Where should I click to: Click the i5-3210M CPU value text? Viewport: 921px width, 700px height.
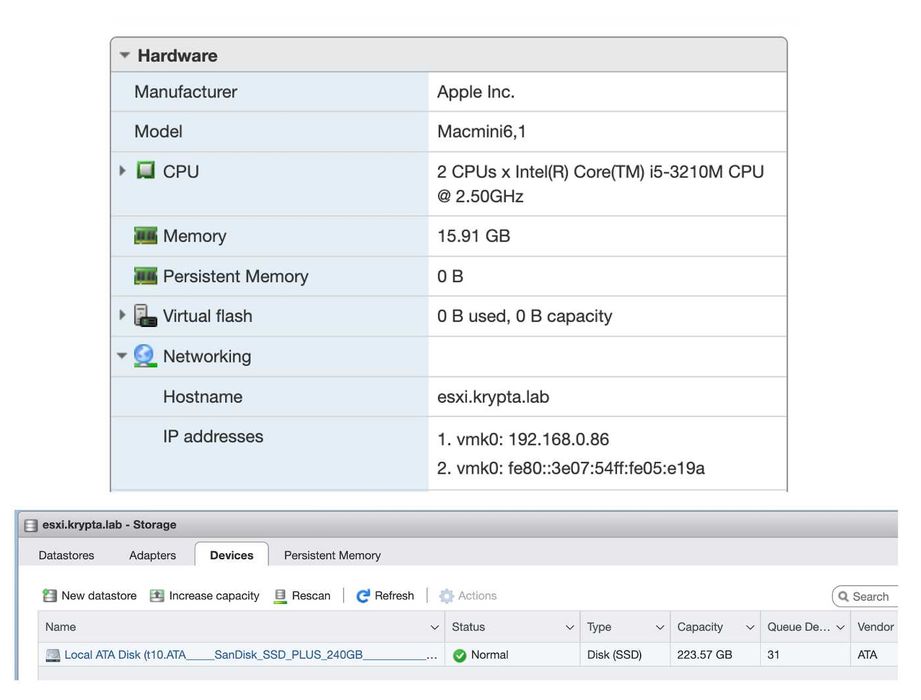pyautogui.click(x=600, y=183)
